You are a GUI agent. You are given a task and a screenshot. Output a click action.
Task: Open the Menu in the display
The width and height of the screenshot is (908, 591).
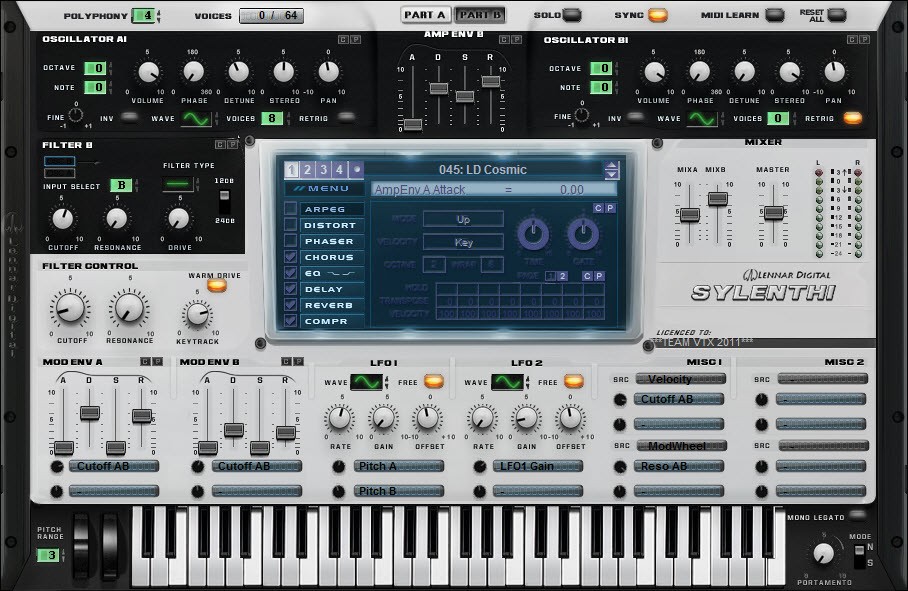325,188
